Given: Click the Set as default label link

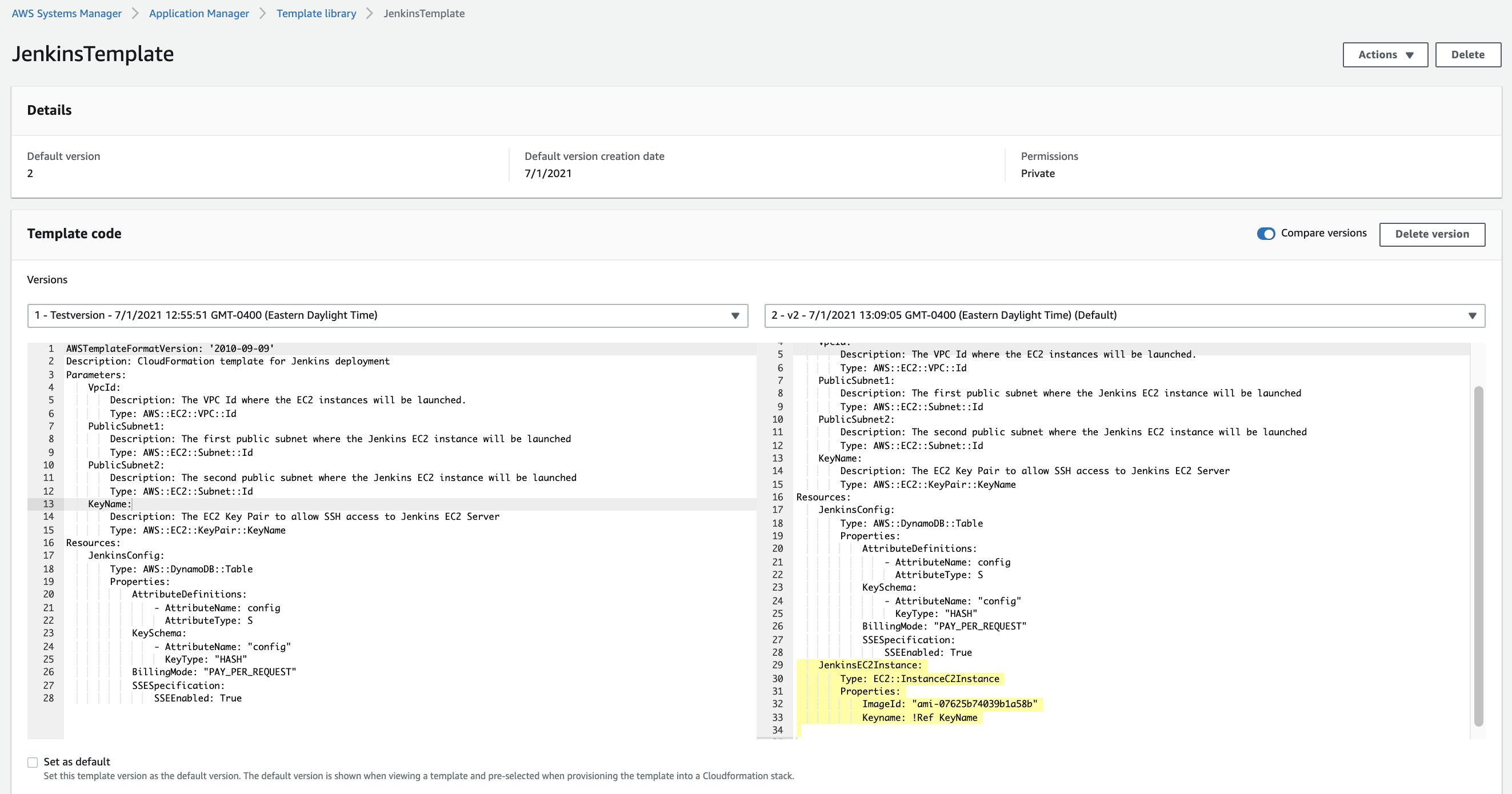Looking at the screenshot, I should coord(76,761).
